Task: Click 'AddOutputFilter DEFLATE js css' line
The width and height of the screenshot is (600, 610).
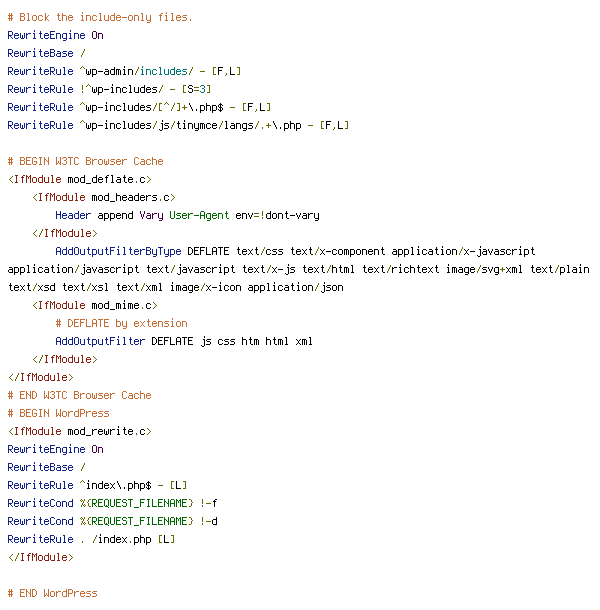Action: pos(184,342)
